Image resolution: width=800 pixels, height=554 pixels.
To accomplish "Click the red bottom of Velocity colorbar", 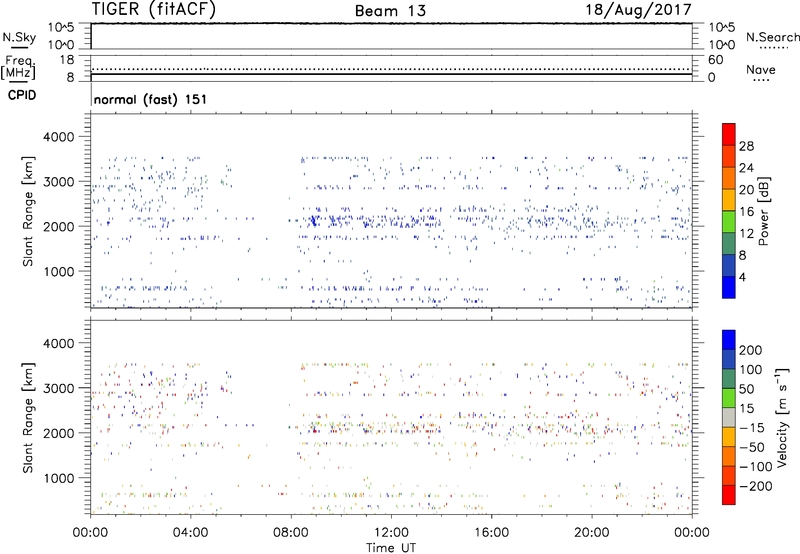I will 729,495.
